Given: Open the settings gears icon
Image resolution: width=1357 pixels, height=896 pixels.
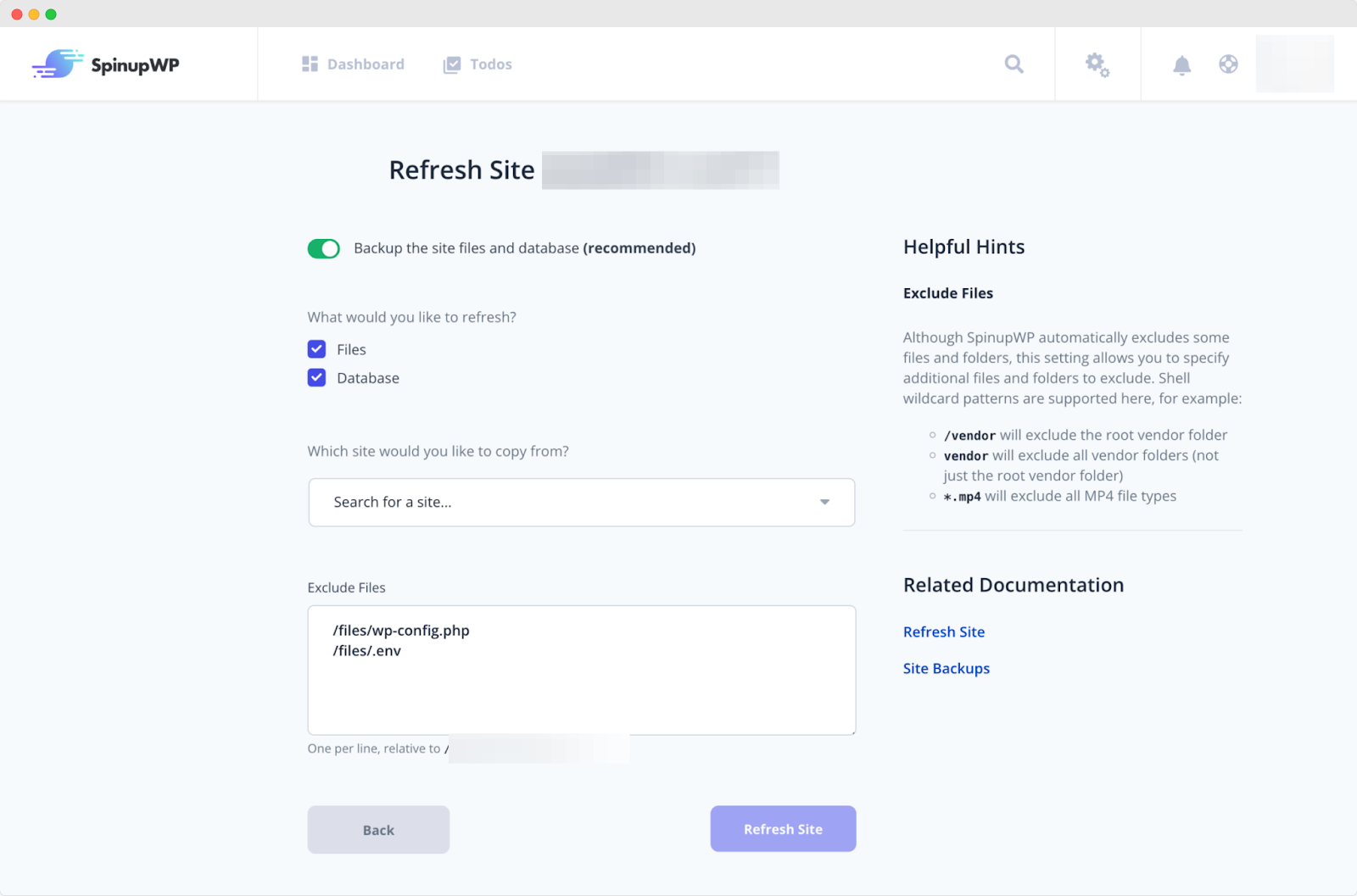Looking at the screenshot, I should click(1097, 64).
